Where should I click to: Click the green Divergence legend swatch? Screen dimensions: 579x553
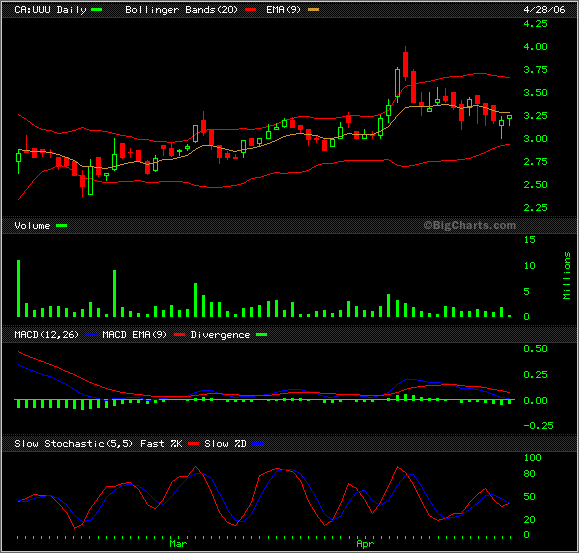261,335
